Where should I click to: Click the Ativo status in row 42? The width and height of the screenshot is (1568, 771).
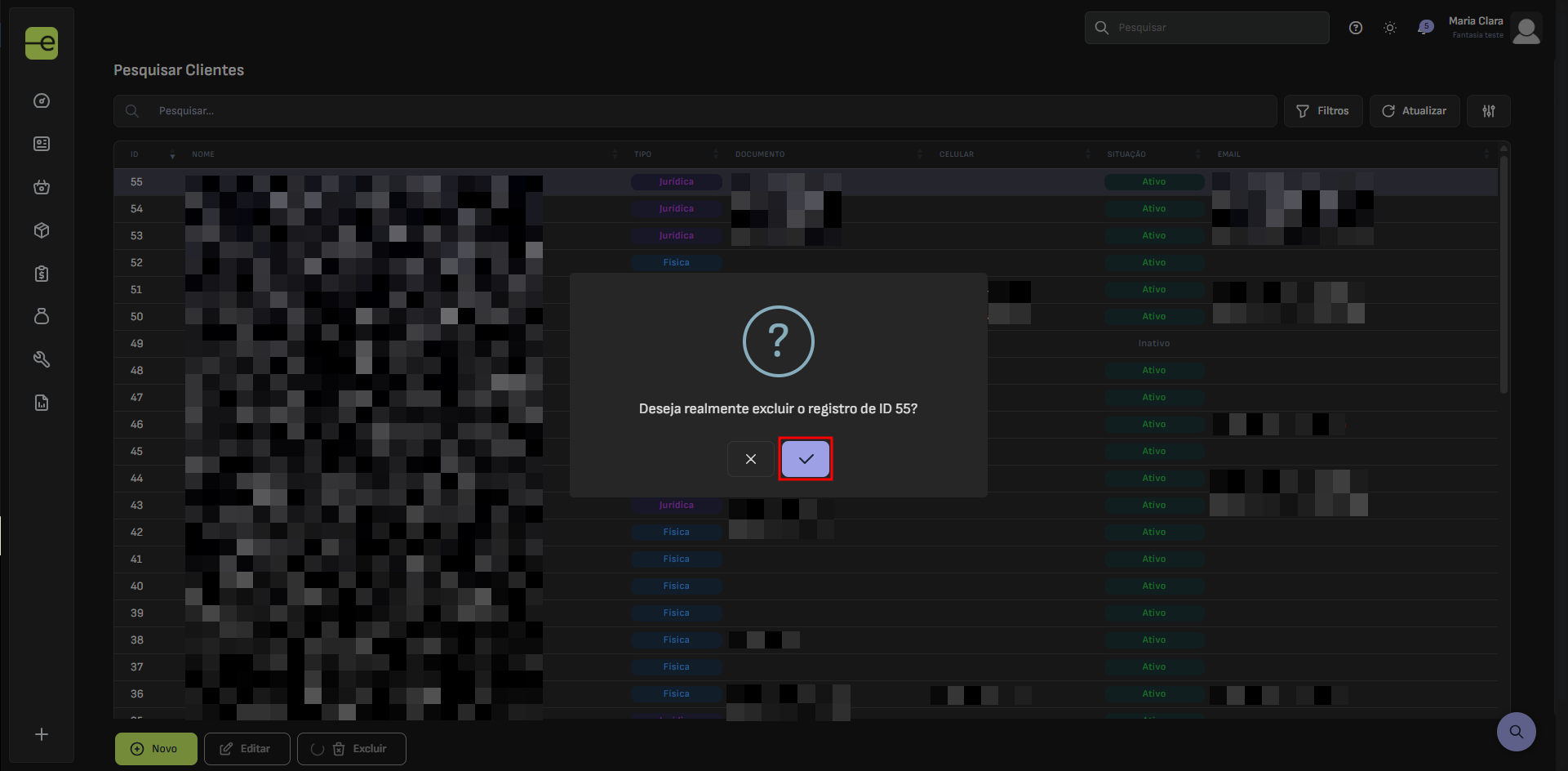click(1154, 533)
